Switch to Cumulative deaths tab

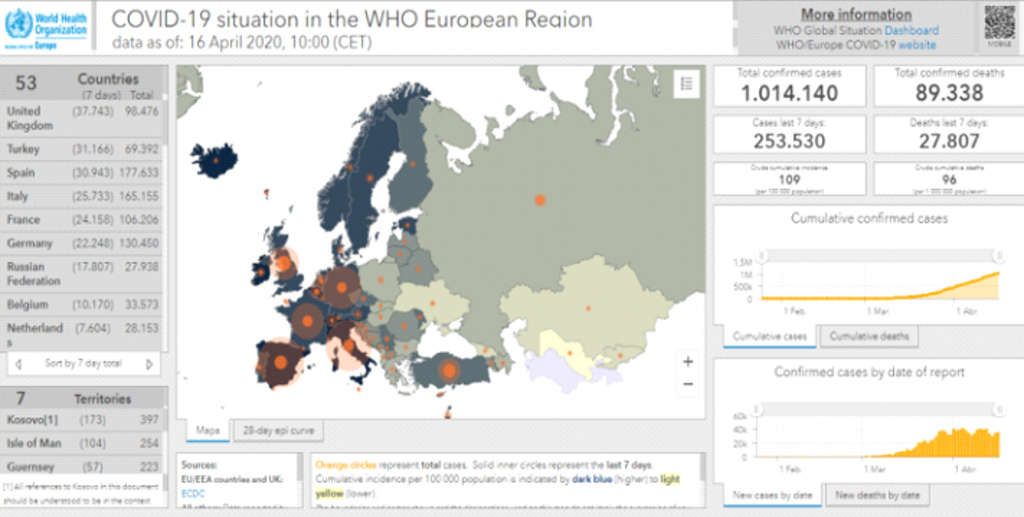click(x=869, y=336)
